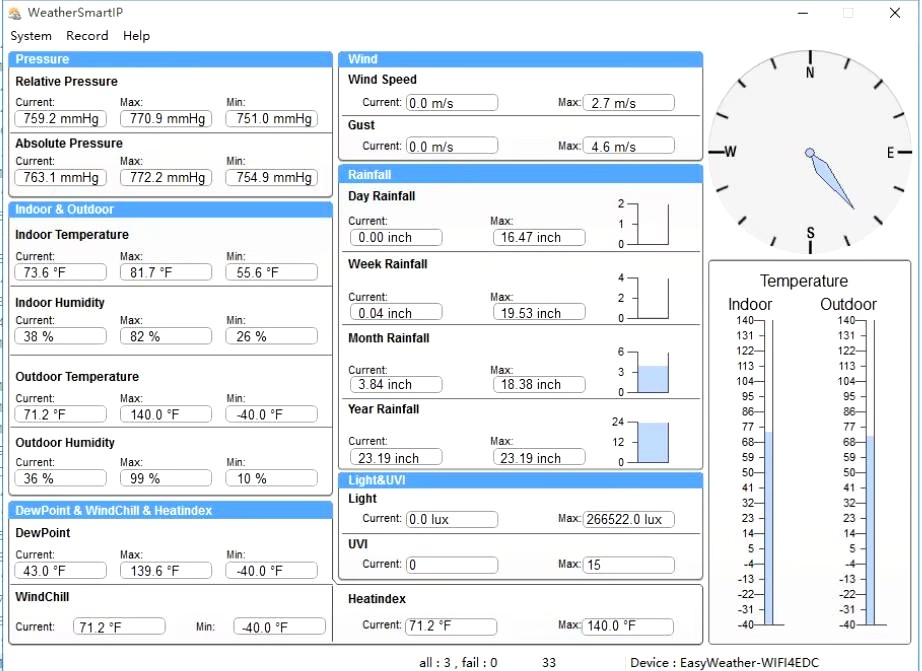
Task: Click the Week Rainfall bar graph
Action: click(x=653, y=298)
